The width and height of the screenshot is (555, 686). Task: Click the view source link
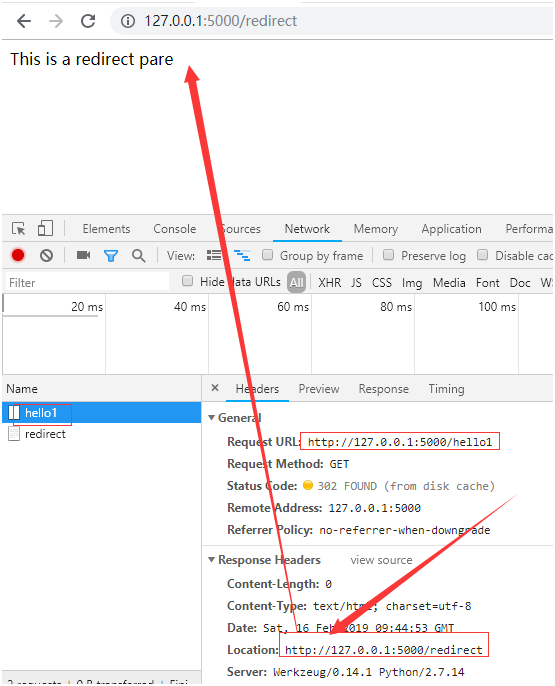click(x=381, y=560)
